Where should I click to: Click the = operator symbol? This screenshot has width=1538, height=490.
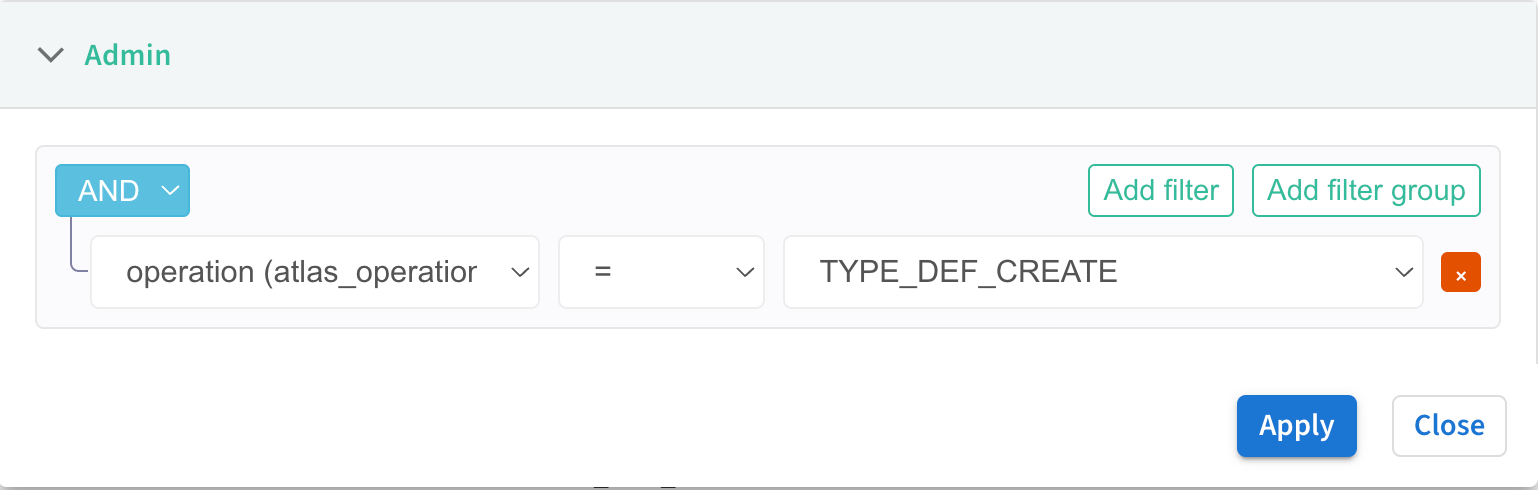click(x=602, y=272)
